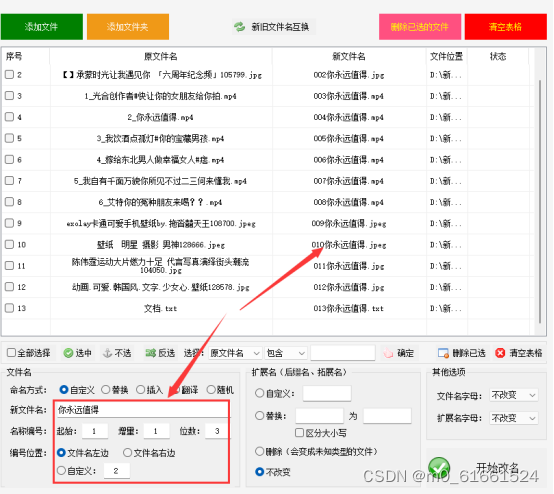The image size is (554, 494).
Task: Tick the checkbox for row 8
Action: coord(10,202)
